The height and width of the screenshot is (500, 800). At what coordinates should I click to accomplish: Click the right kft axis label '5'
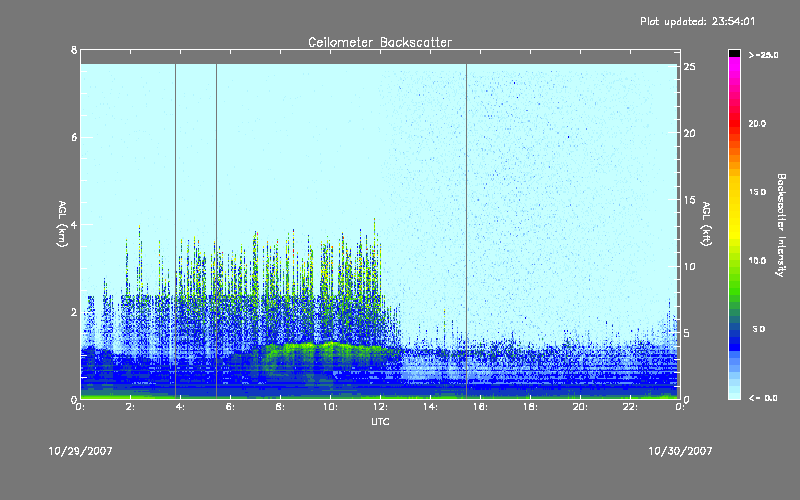(x=687, y=333)
